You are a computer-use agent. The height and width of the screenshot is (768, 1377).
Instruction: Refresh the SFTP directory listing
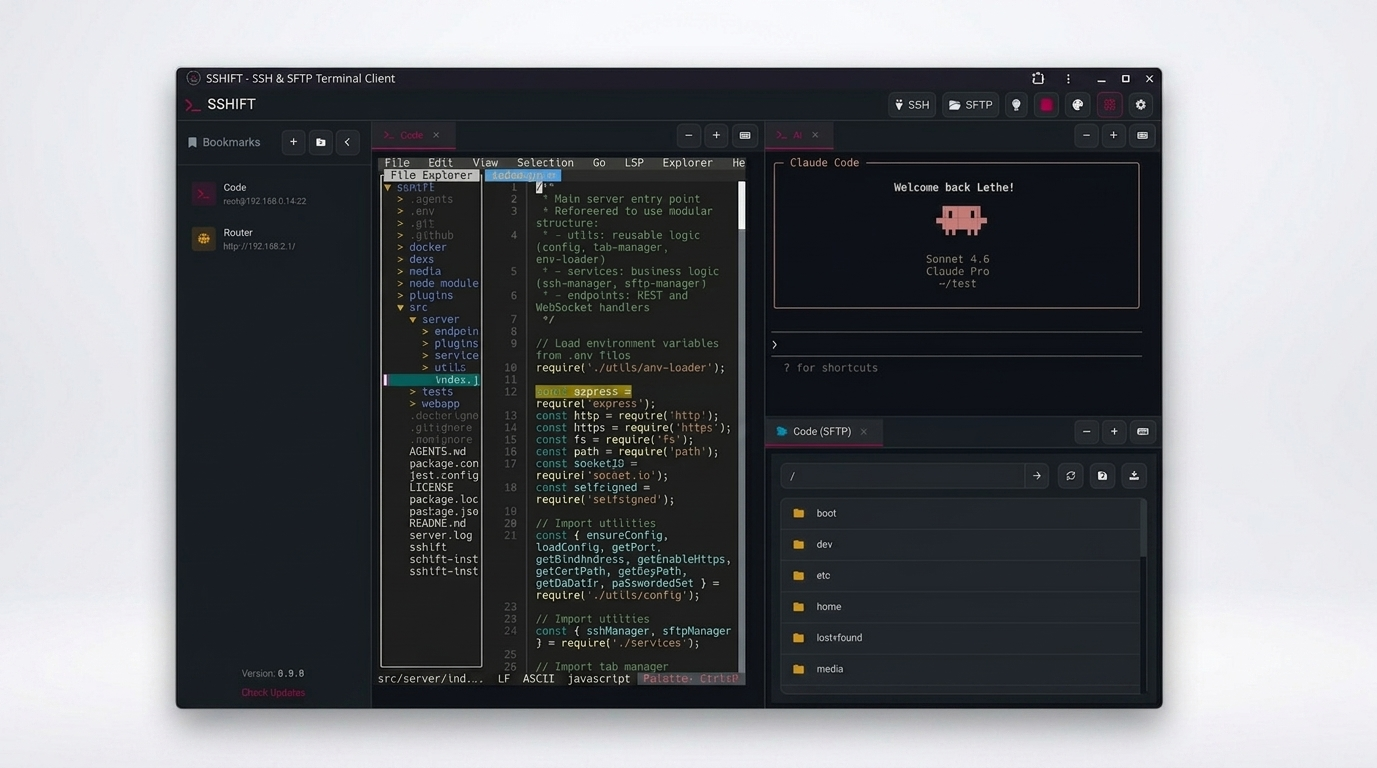[x=1069, y=475]
